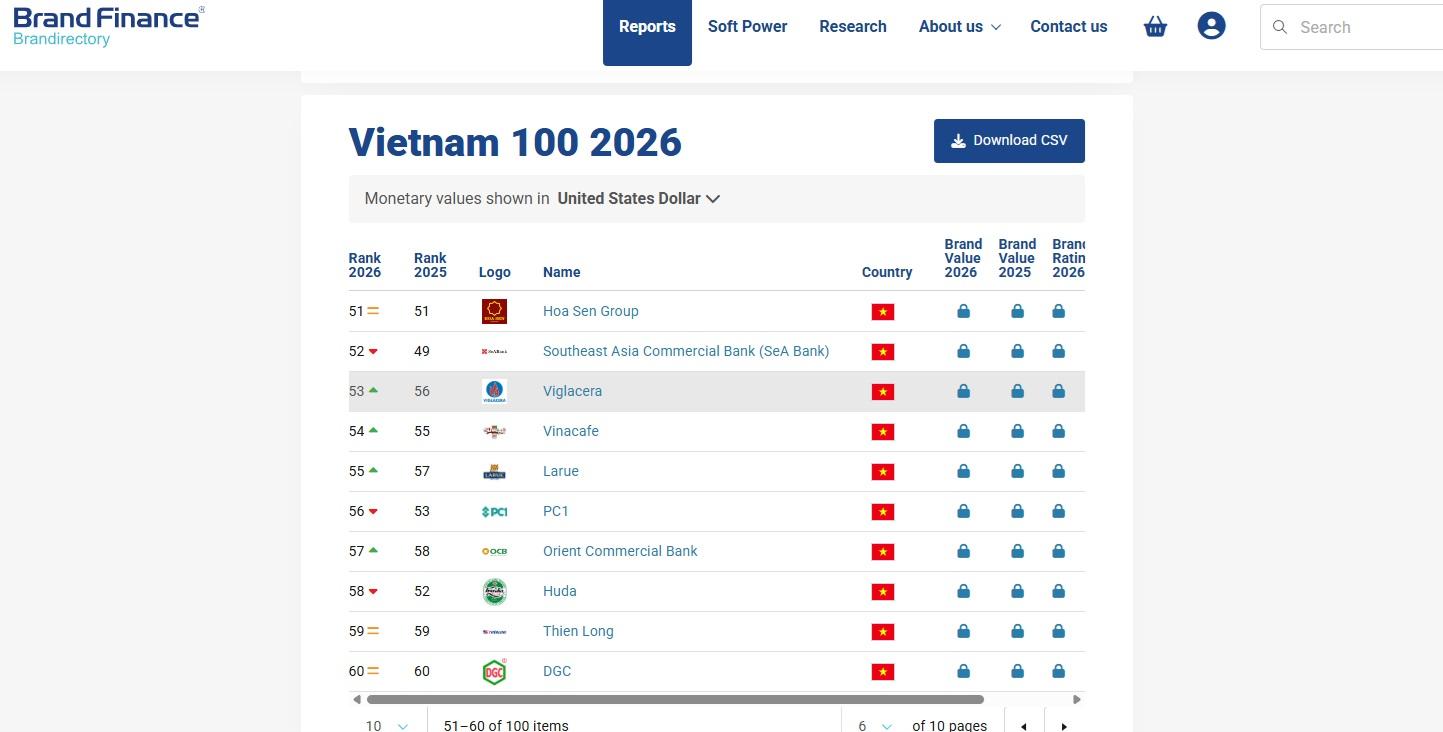The height and width of the screenshot is (732, 1443).
Task: Click DGC Brand Value 2026 lock icon
Action: [x=963, y=671]
